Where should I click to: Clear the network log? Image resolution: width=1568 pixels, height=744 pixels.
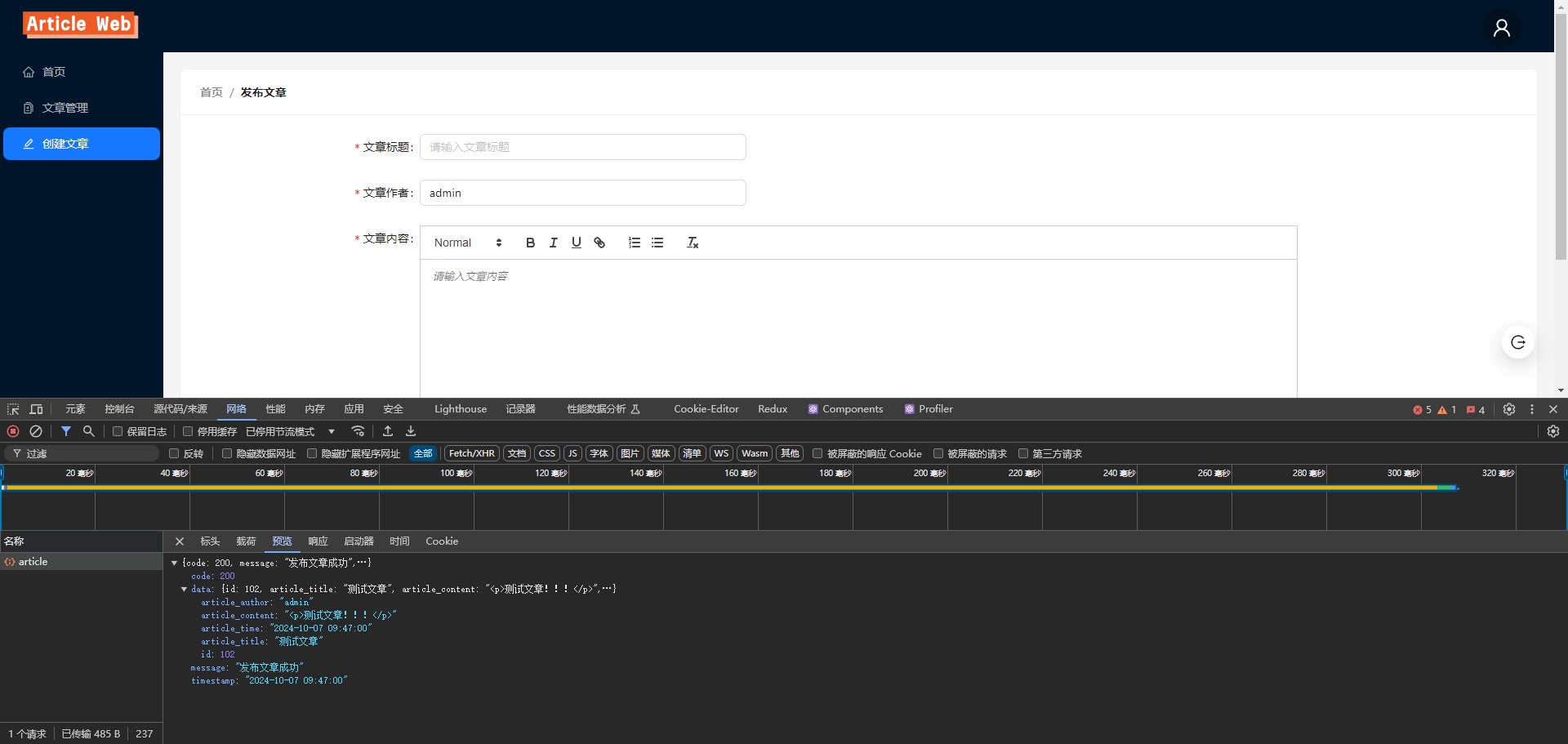point(36,431)
